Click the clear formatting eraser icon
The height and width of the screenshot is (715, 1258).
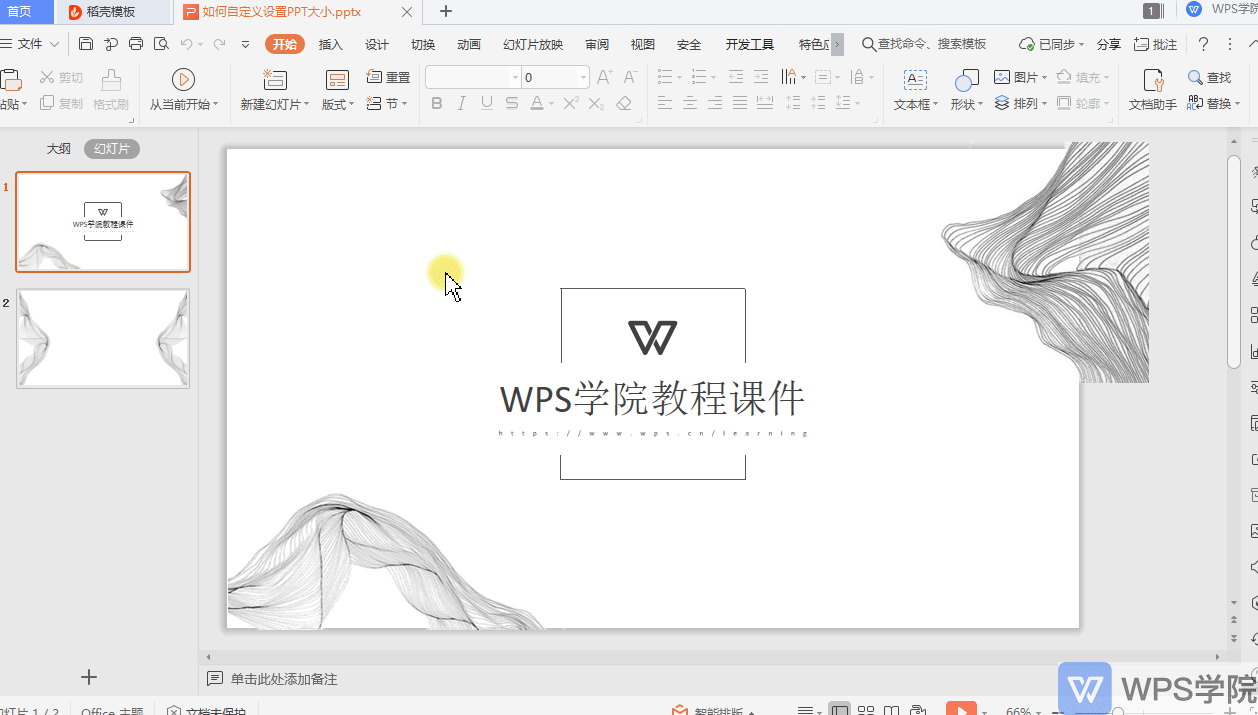624,103
